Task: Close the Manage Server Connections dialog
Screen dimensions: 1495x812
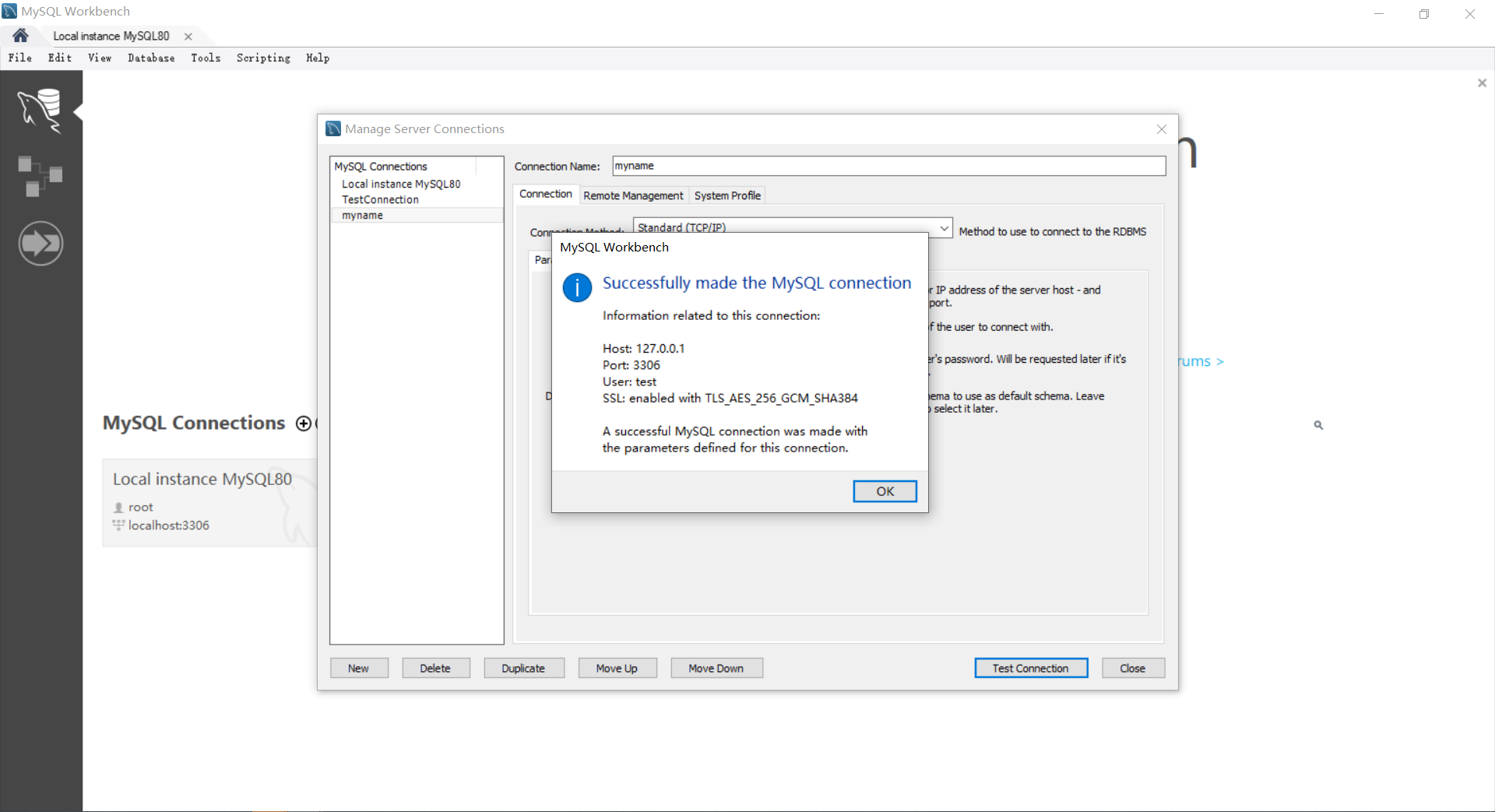Action: click(1161, 129)
